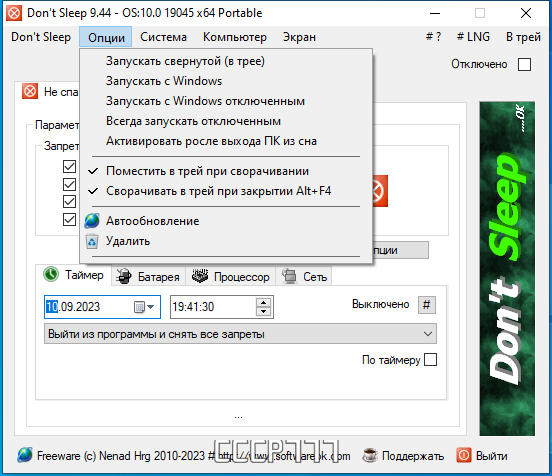Toggle the third checkbox under Запрет
552x476 pixels.
69,202
